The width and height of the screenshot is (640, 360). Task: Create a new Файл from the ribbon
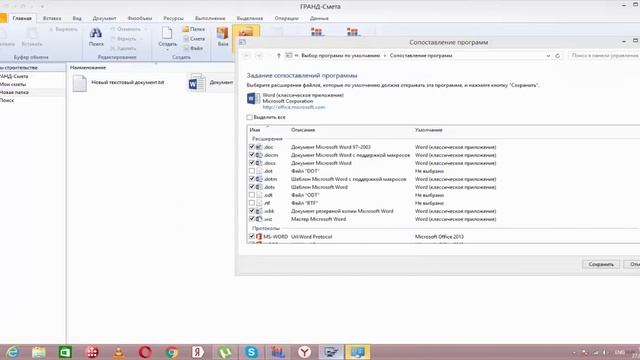pyautogui.click(x=193, y=48)
